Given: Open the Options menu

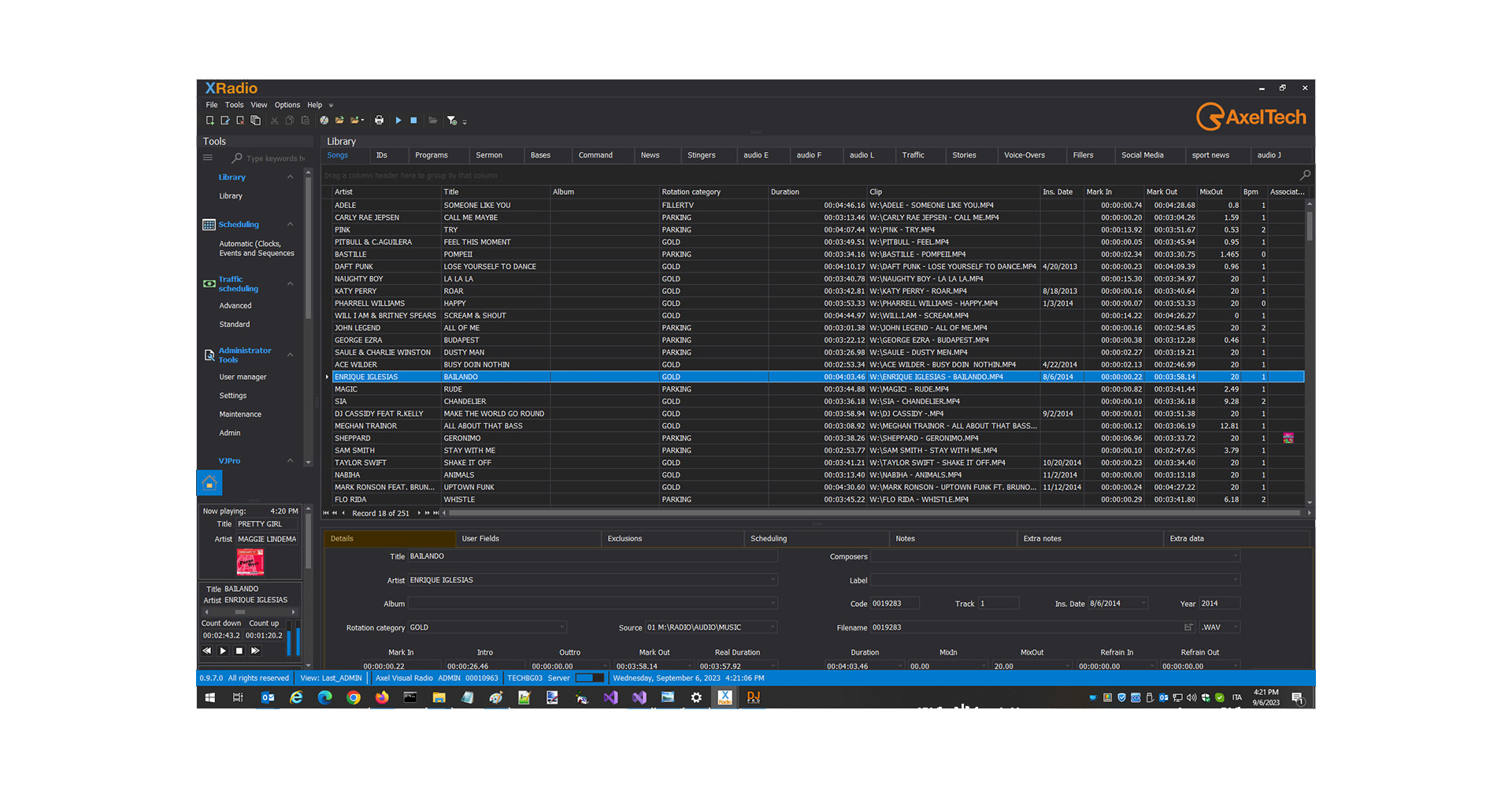Looking at the screenshot, I should coord(287,105).
